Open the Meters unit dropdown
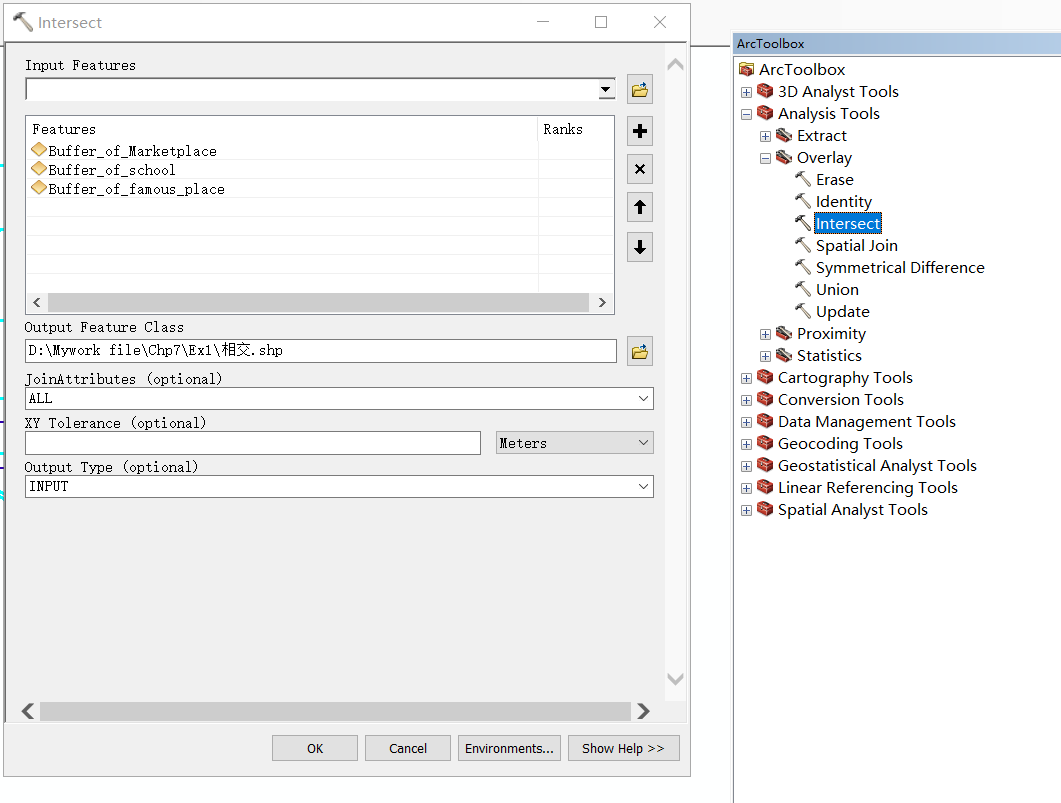The width and height of the screenshot is (1061, 803). click(643, 442)
